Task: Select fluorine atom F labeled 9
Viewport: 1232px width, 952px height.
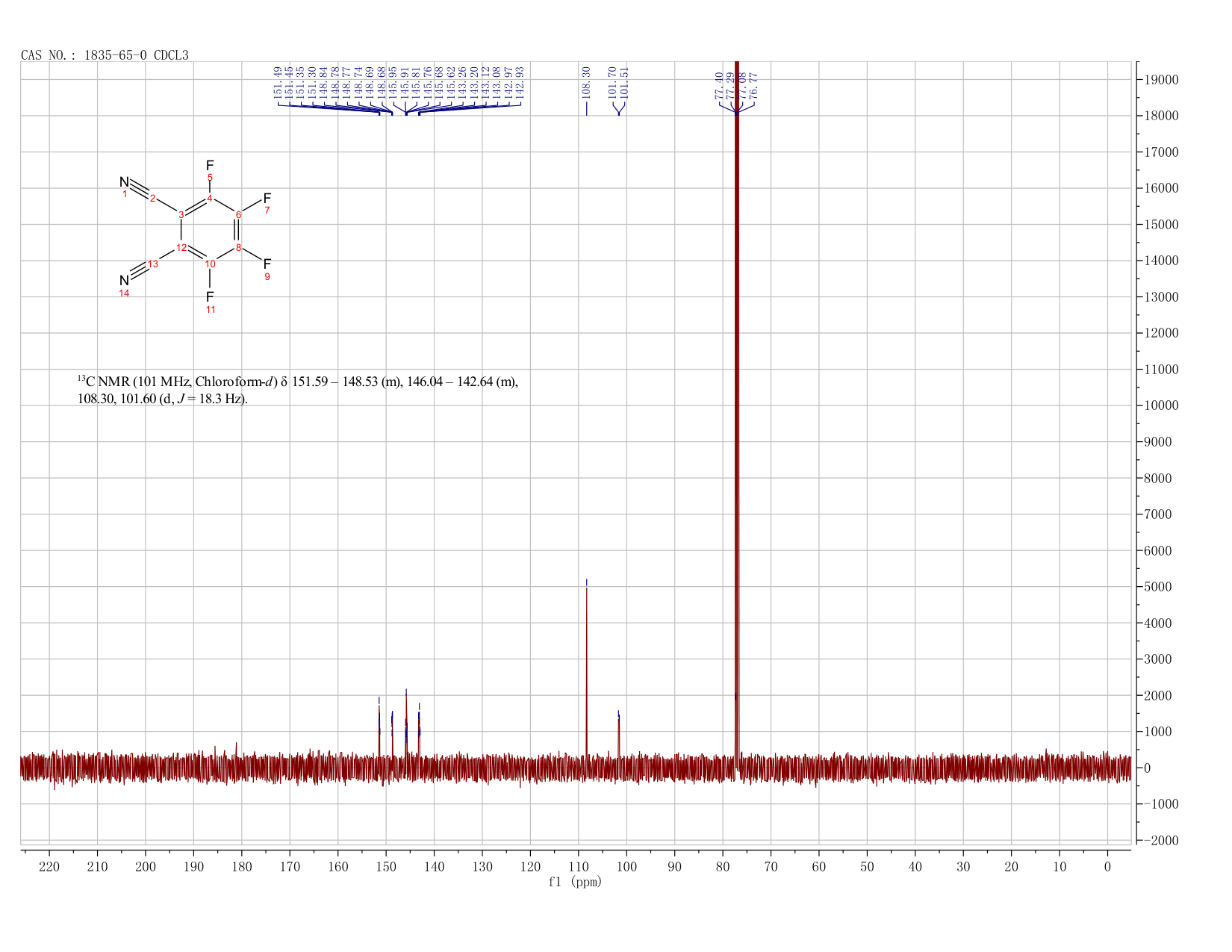Action: point(267,264)
